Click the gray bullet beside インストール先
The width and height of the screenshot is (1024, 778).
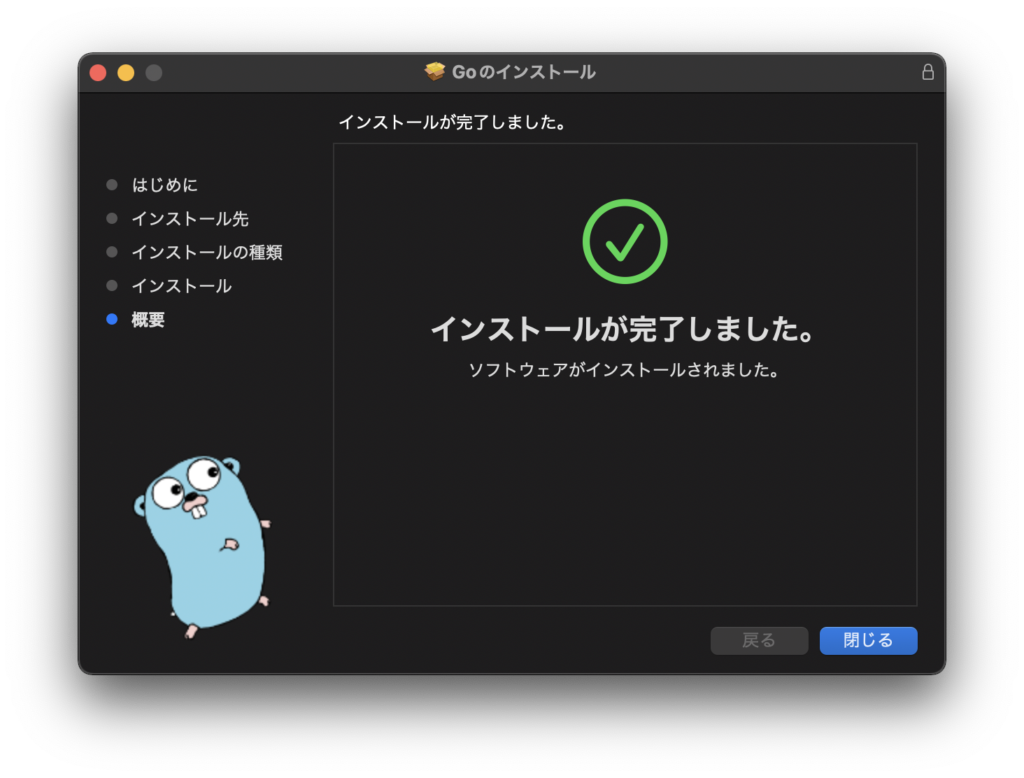click(x=112, y=219)
